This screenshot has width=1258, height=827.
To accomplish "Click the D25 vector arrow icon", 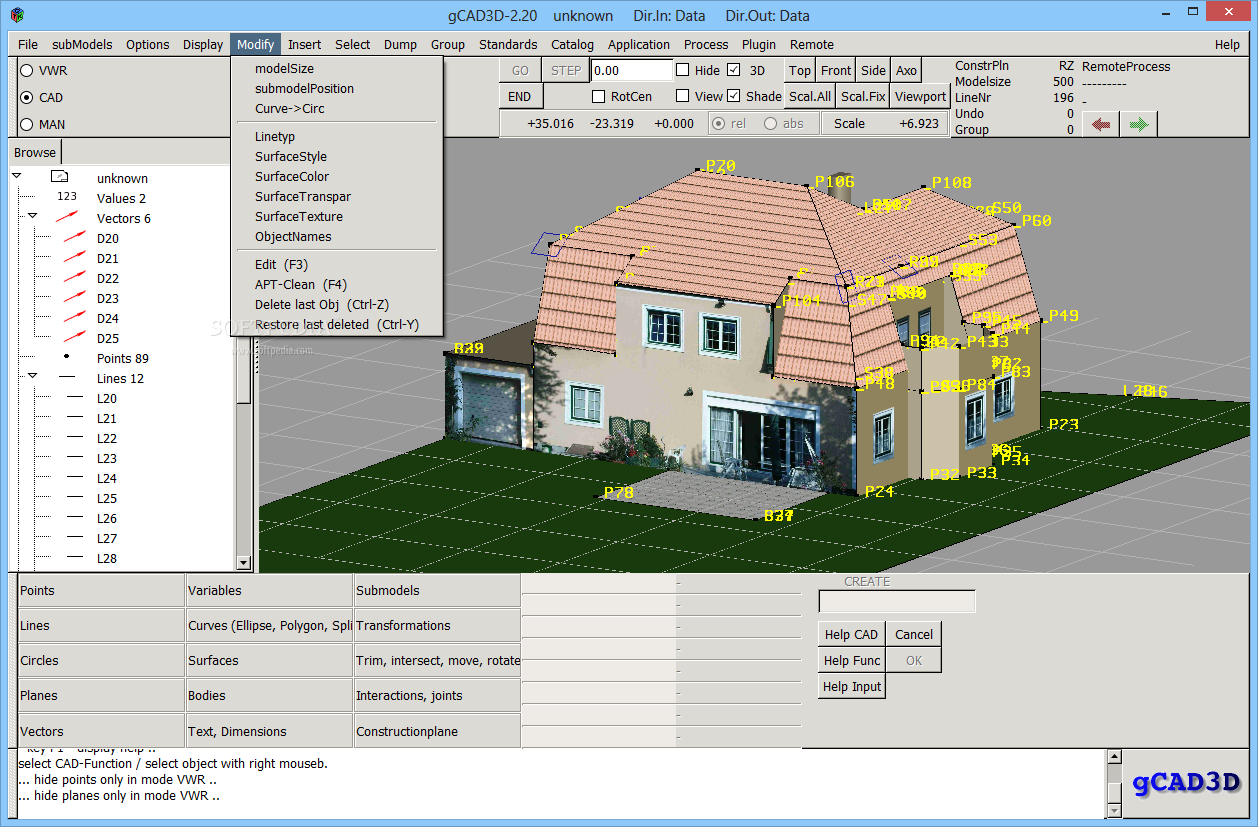I will (x=75, y=338).
